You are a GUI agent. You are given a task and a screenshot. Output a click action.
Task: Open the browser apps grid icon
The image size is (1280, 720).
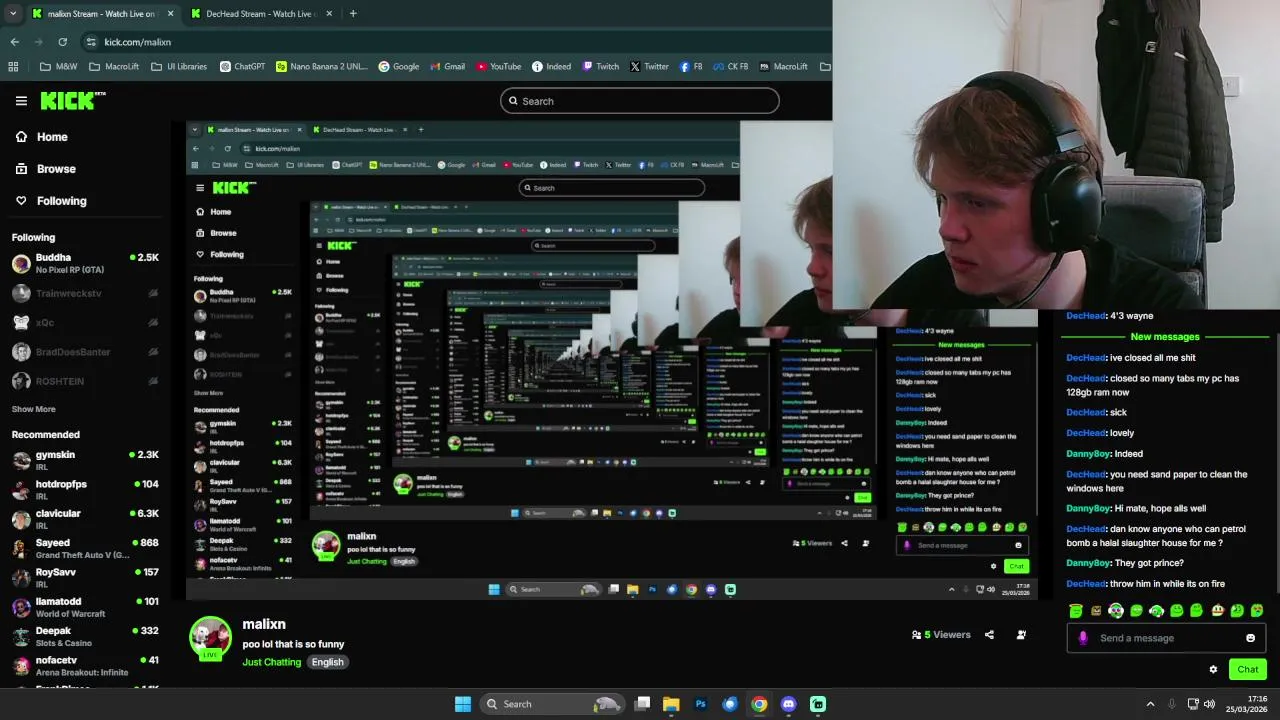click(x=13, y=67)
